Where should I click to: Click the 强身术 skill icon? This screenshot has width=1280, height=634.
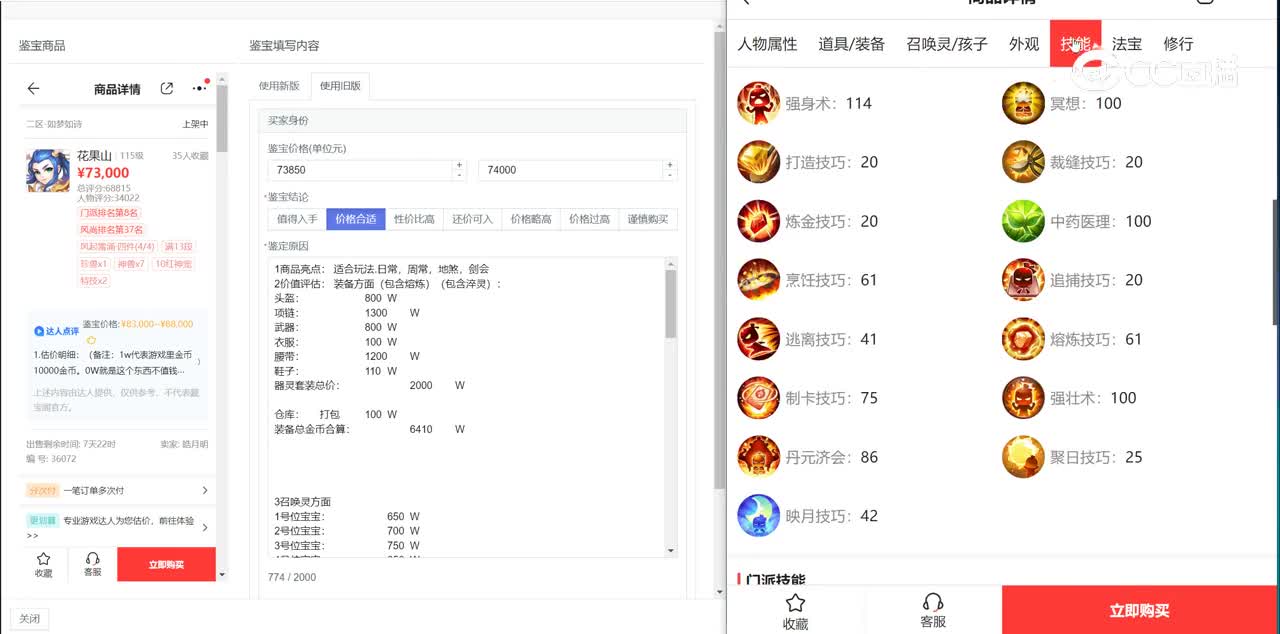pos(759,103)
